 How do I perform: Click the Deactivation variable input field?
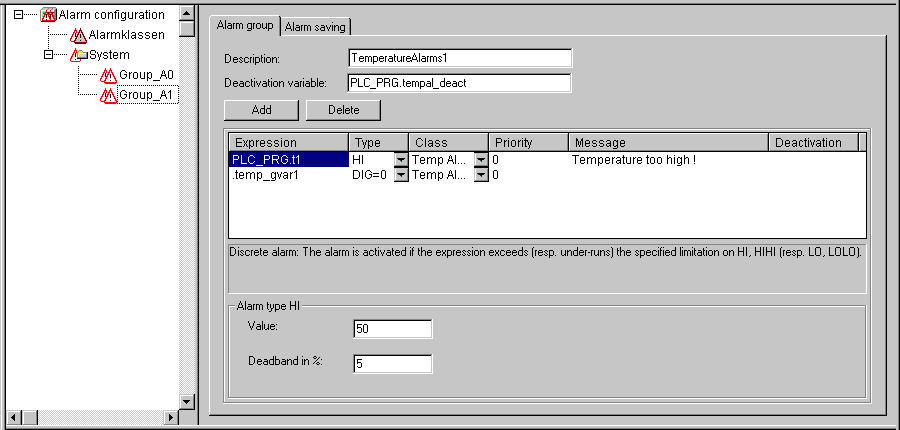(x=460, y=83)
